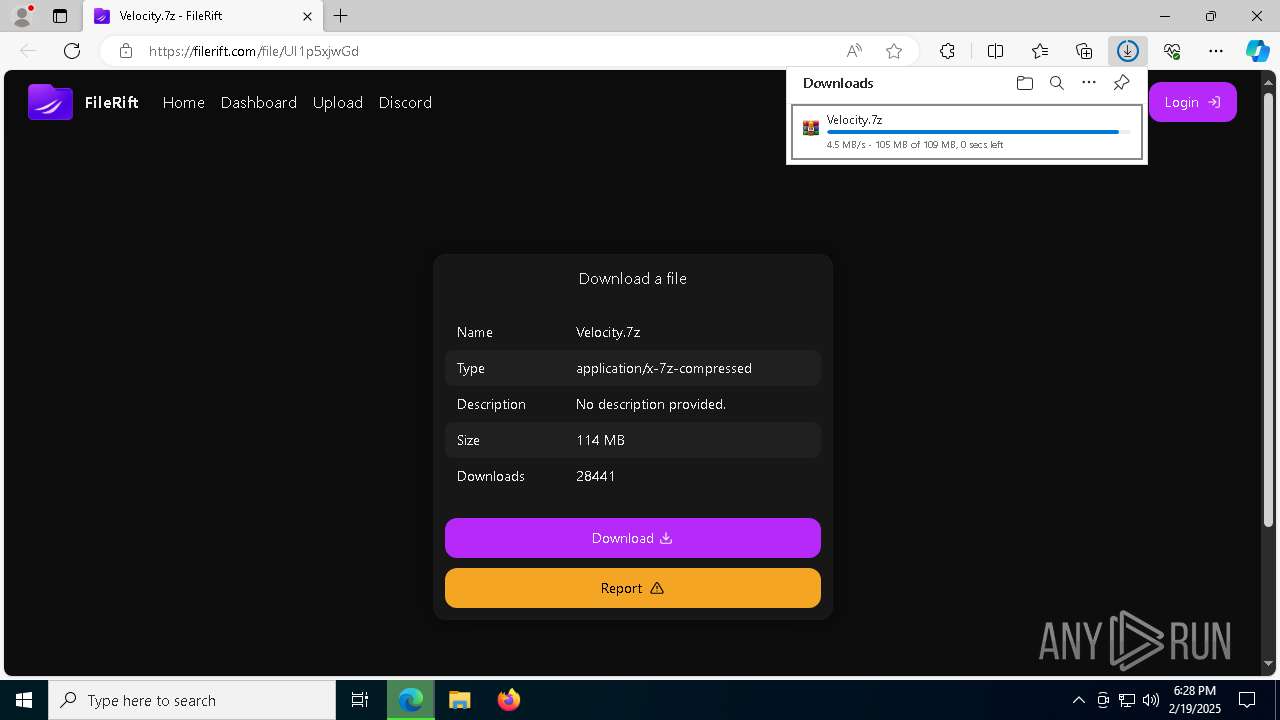
Task: Open the Extensions puzzle icon
Action: (947, 51)
